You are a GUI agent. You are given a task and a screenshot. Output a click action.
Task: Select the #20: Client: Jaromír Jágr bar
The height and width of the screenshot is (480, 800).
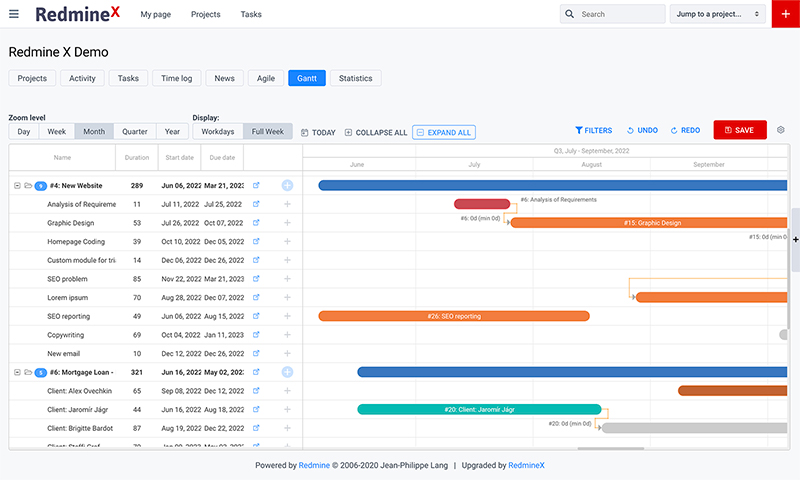coord(480,410)
